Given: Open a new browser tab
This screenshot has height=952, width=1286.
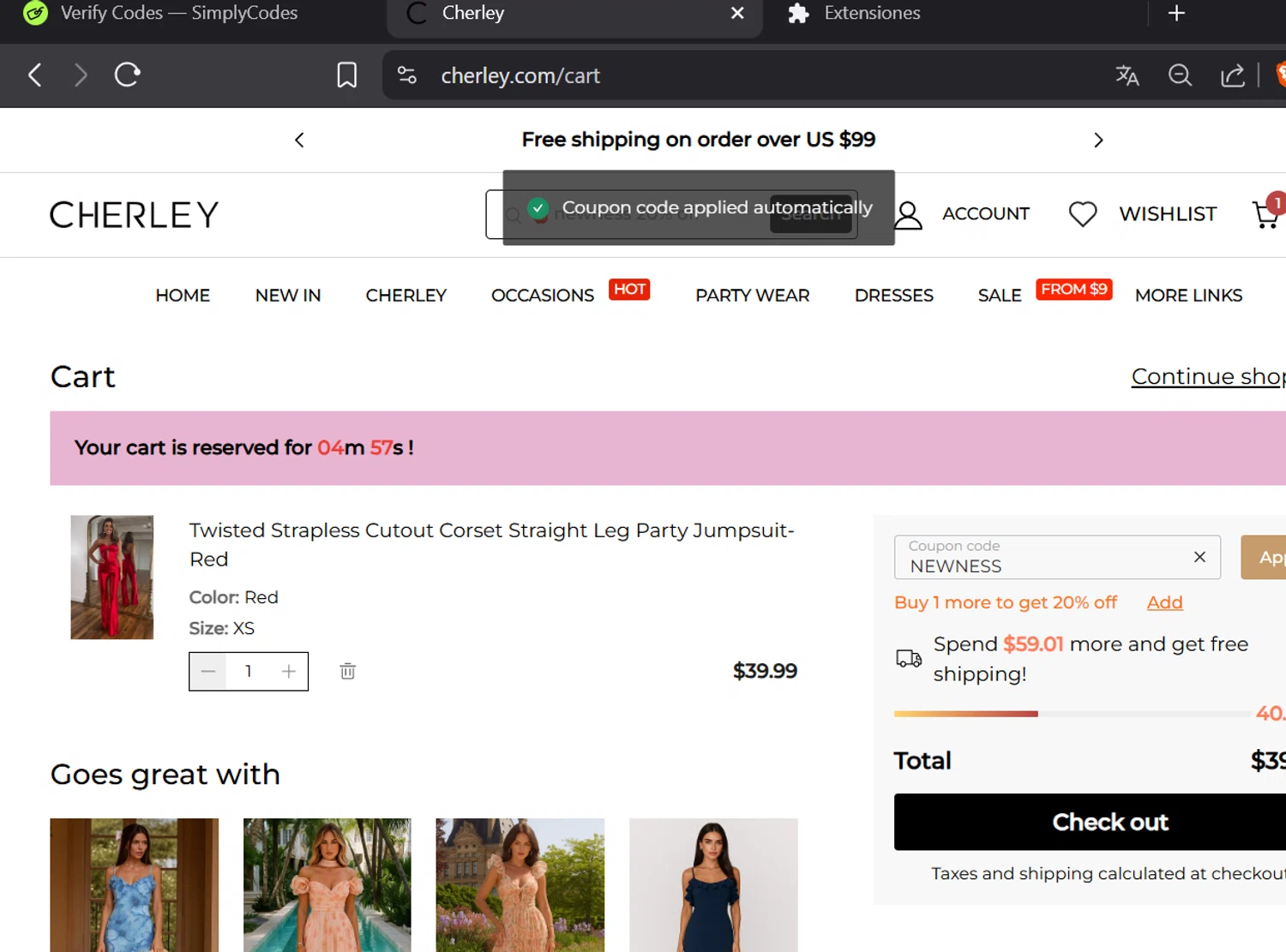Looking at the screenshot, I should (1177, 13).
